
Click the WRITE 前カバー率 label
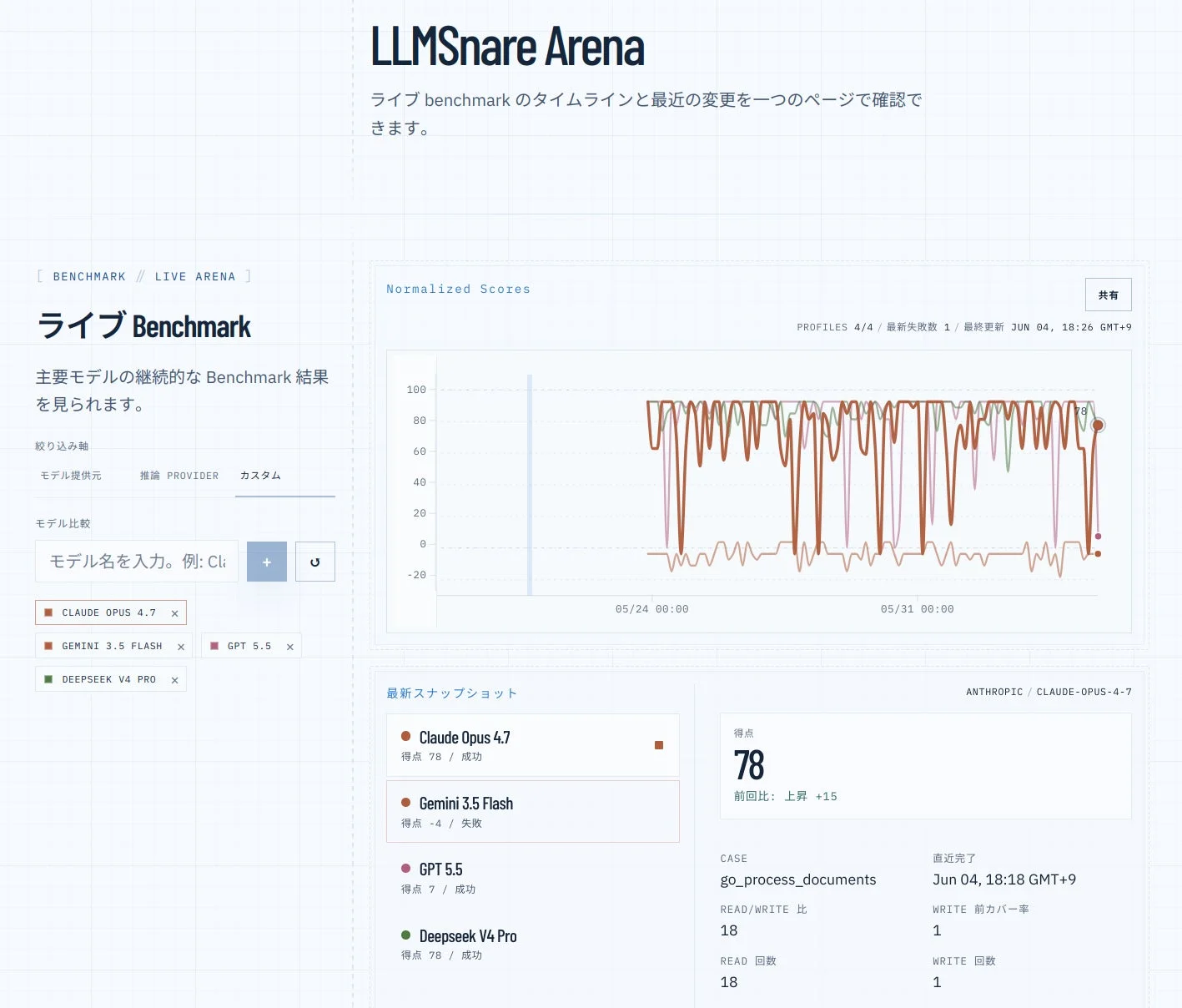point(981,910)
